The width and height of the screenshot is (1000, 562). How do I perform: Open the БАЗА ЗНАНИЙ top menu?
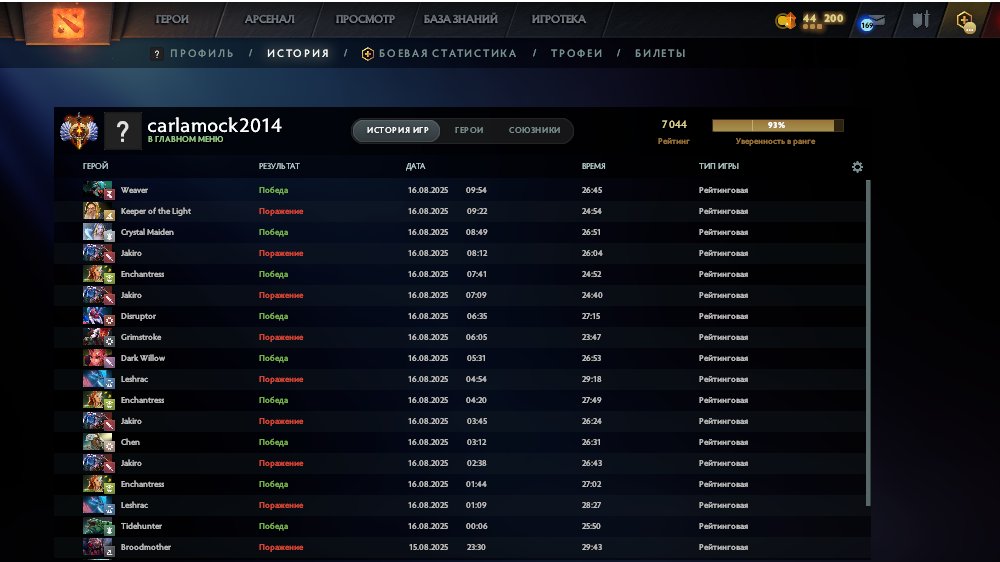click(460, 19)
